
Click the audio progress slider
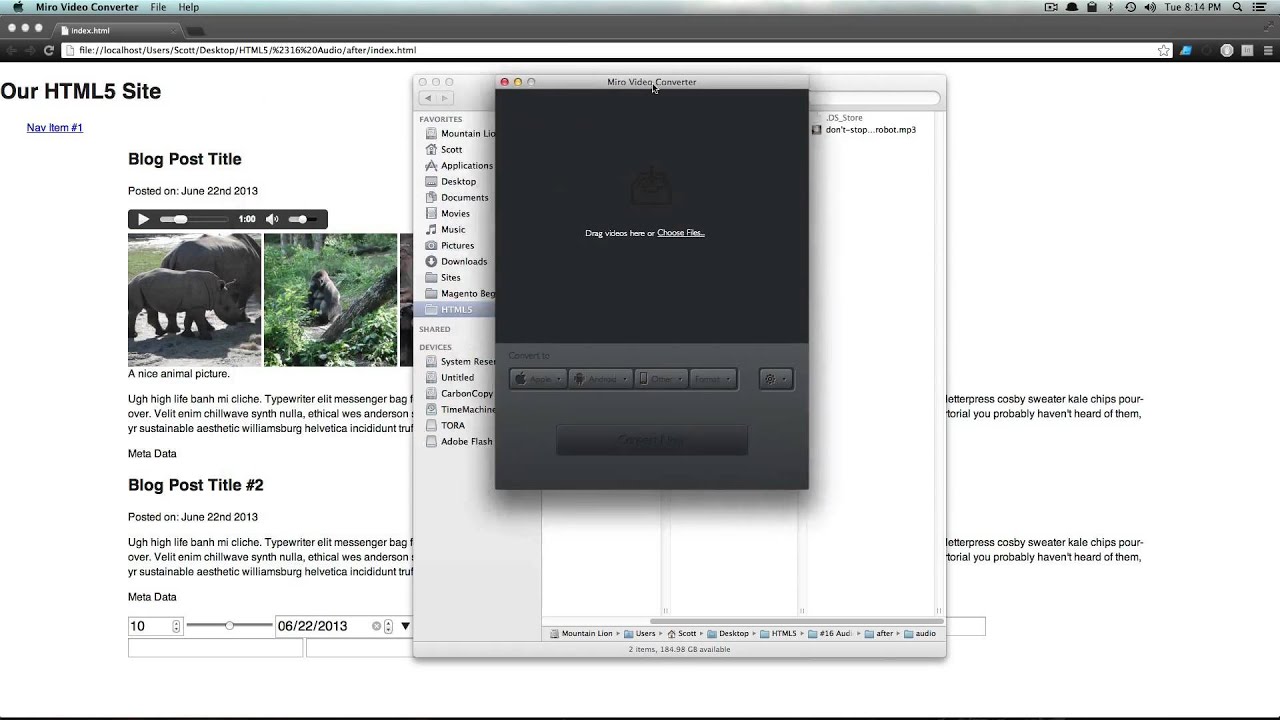tap(194, 219)
